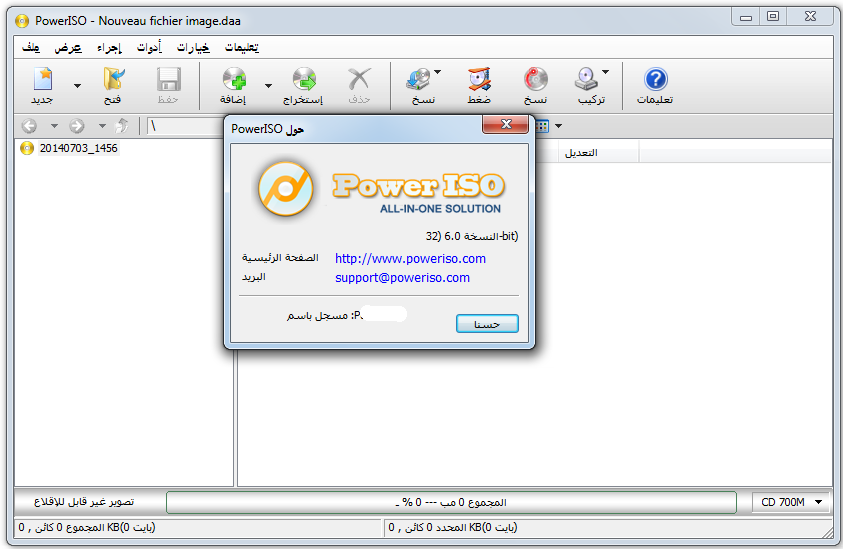Open the تعليمات (Help) menu
This screenshot has width=843, height=549.
tap(242, 48)
